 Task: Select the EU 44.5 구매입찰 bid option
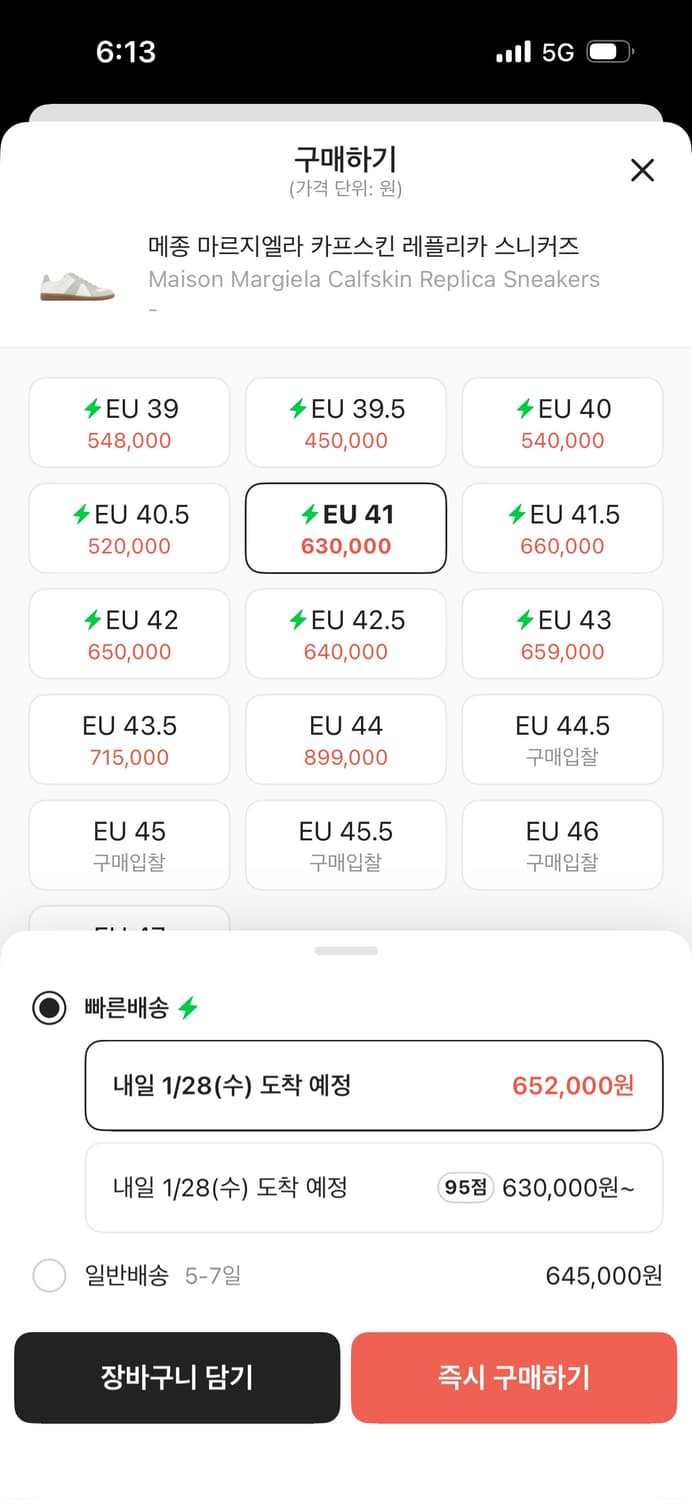pyautogui.click(x=562, y=739)
